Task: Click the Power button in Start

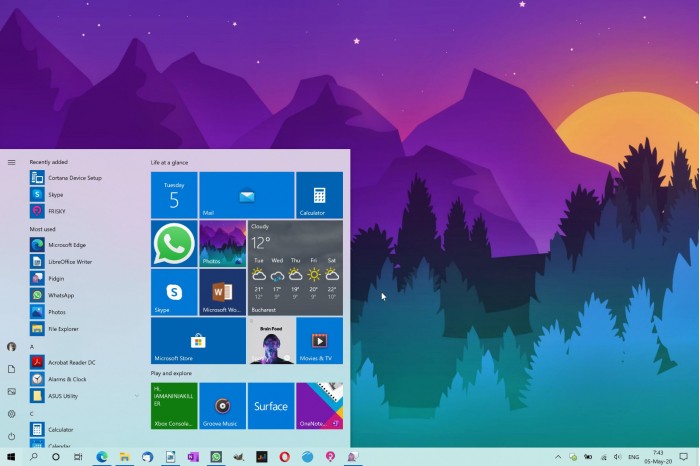Action: pos(12,436)
